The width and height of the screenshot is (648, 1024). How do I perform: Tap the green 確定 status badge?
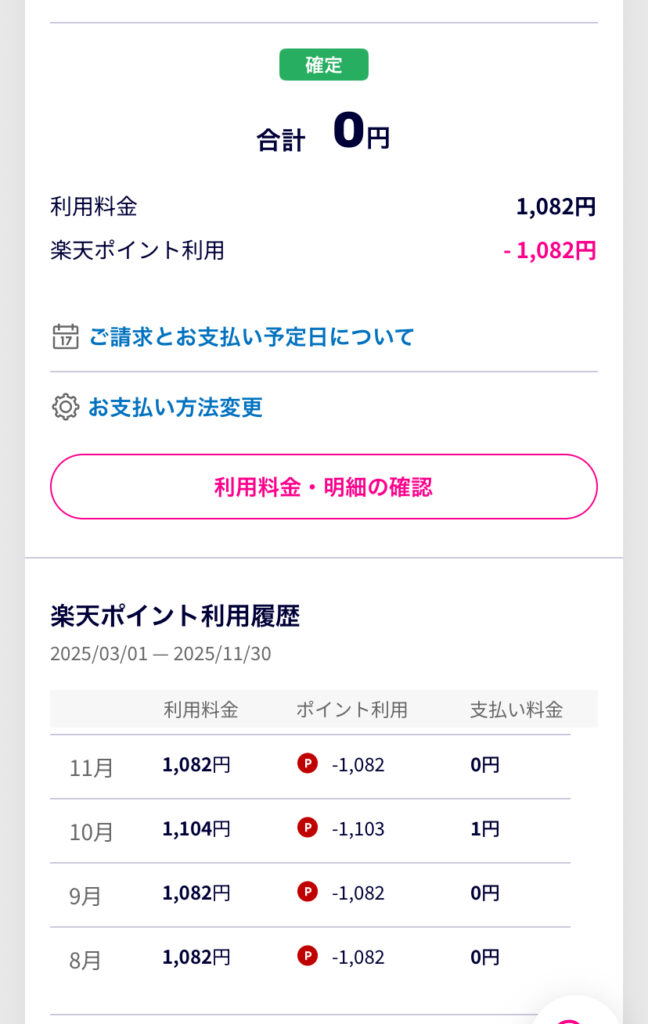tap(324, 66)
